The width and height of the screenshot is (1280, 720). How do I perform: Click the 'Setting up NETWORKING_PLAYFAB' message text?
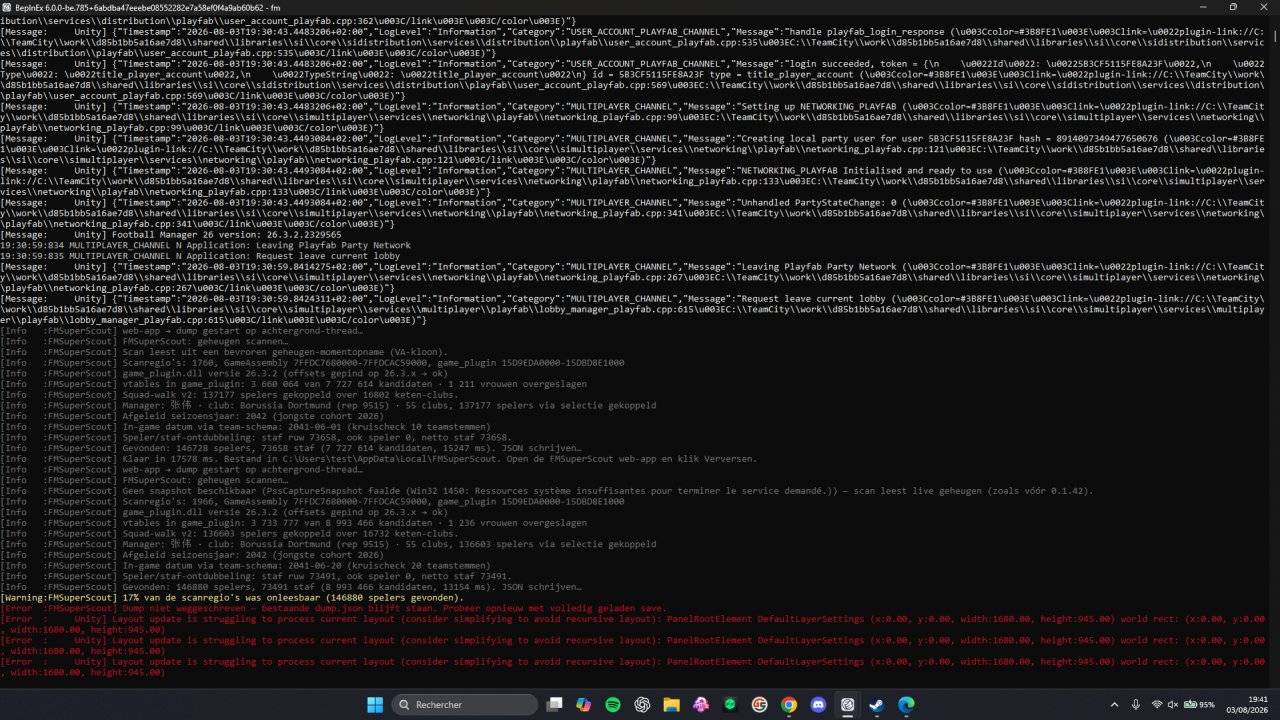817,106
